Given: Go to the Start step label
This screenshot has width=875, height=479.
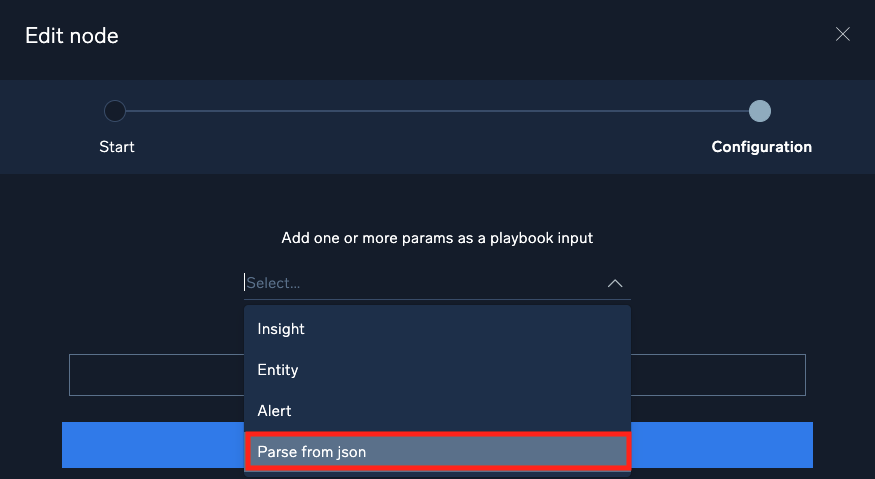Looking at the screenshot, I should click(x=117, y=147).
